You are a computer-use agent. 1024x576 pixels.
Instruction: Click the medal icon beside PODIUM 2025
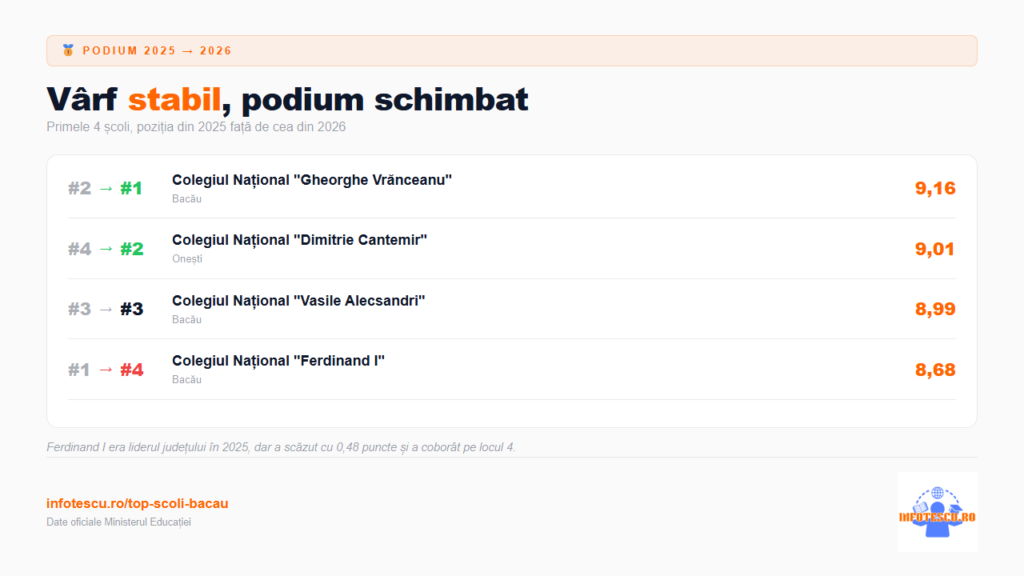[68, 50]
